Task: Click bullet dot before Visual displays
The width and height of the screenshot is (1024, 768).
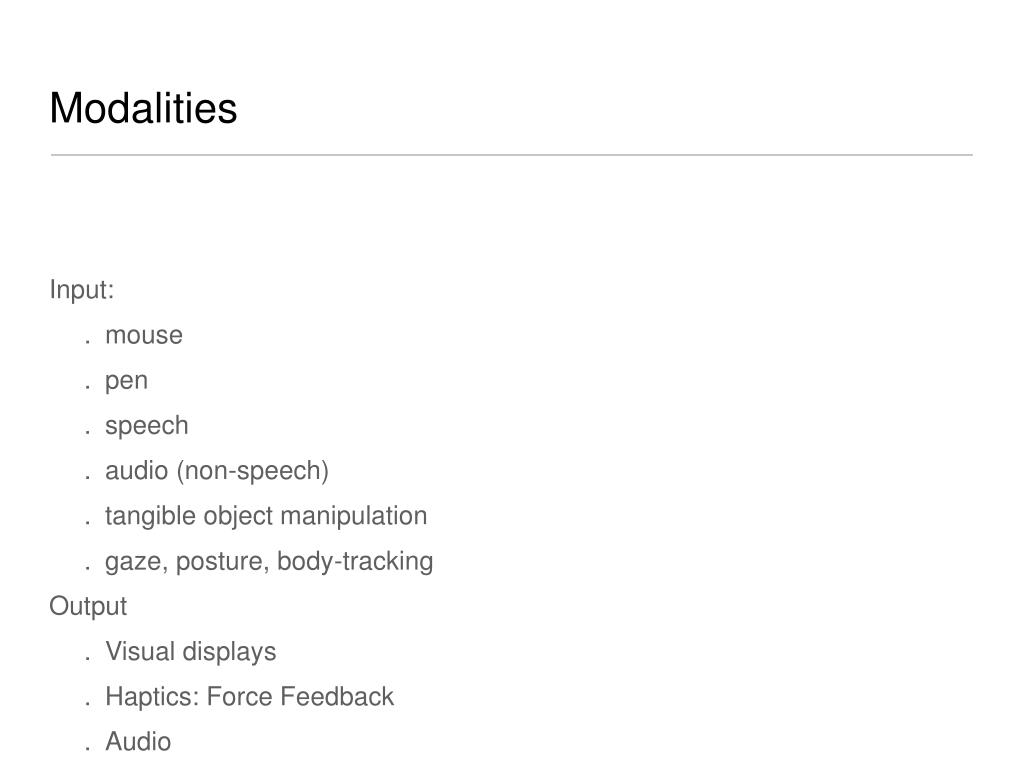Action: tap(87, 658)
